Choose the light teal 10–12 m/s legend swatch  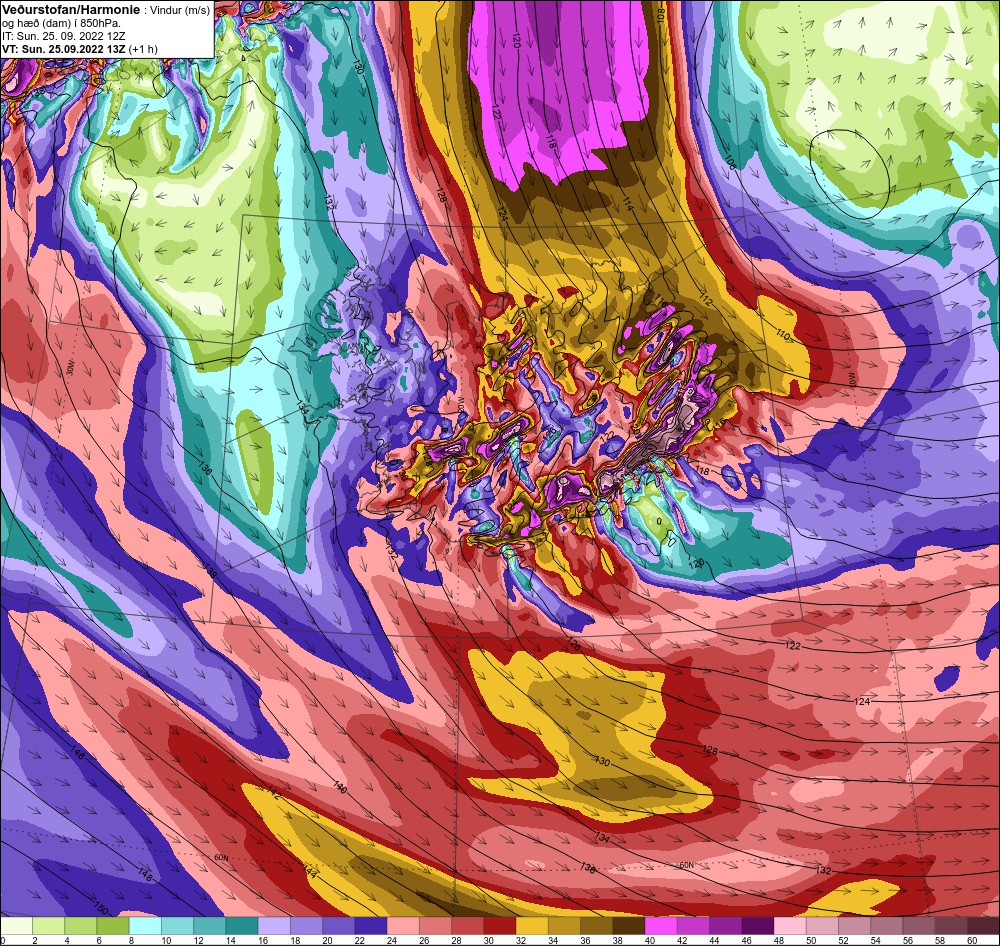coord(177,926)
